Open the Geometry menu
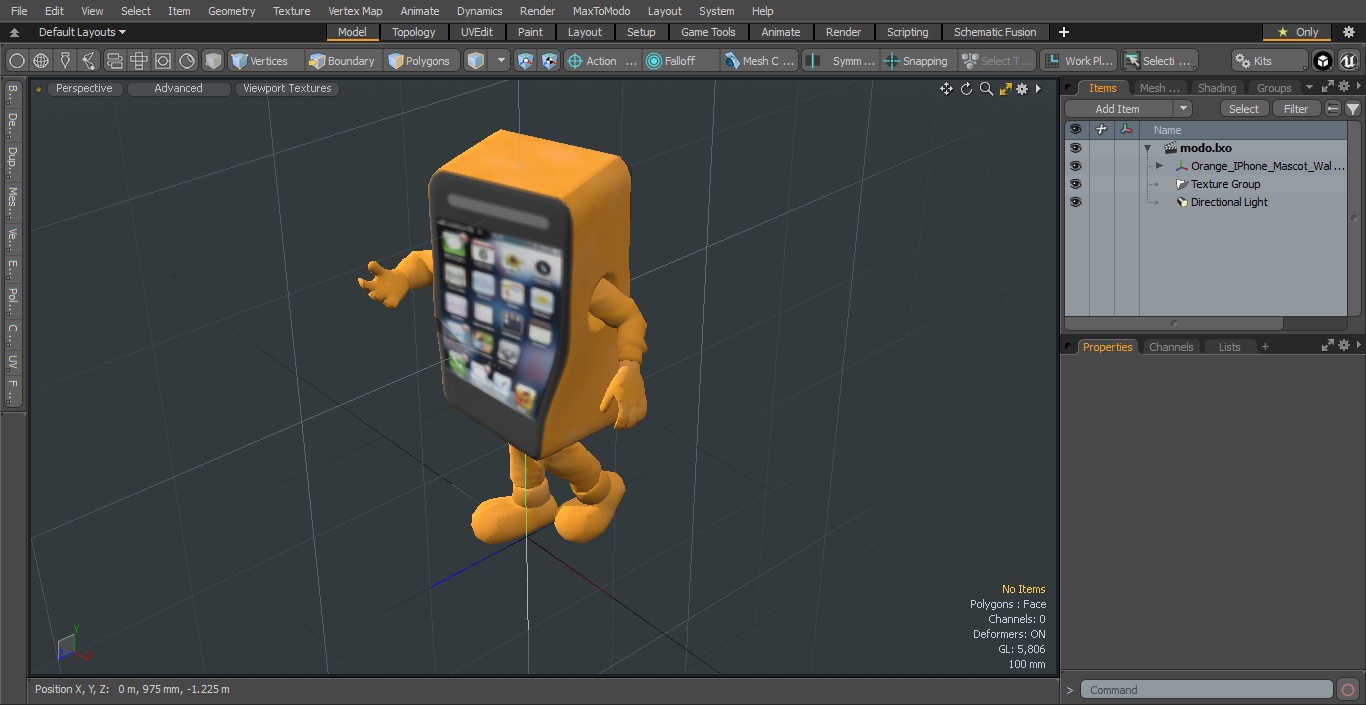This screenshot has width=1366, height=705. [x=231, y=11]
